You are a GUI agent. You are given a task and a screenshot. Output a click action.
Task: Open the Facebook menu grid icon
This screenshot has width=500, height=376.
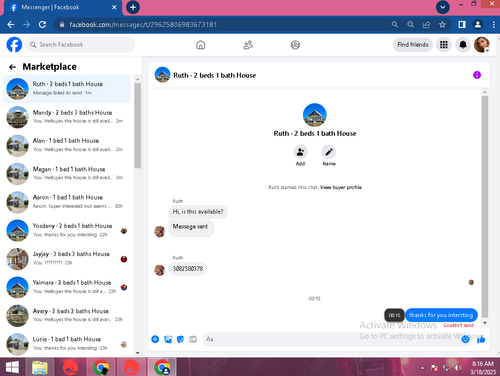click(x=444, y=45)
